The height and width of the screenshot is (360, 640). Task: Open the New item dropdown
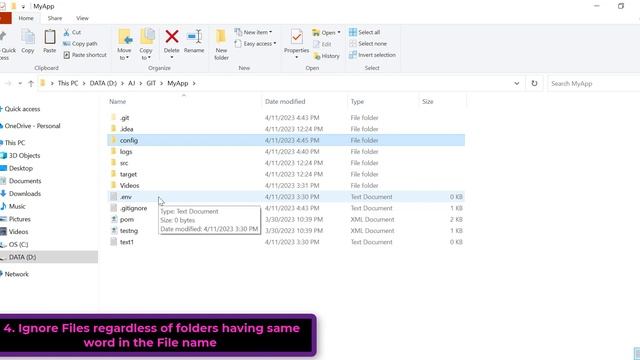point(253,32)
